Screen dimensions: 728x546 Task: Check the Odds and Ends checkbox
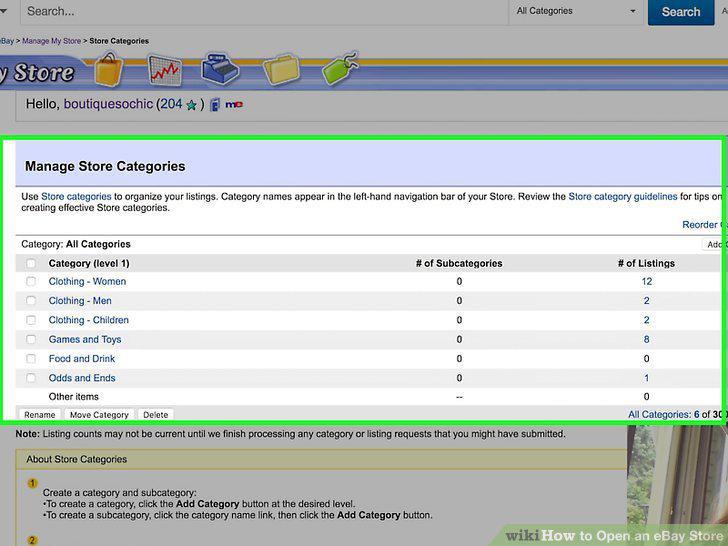point(31,378)
